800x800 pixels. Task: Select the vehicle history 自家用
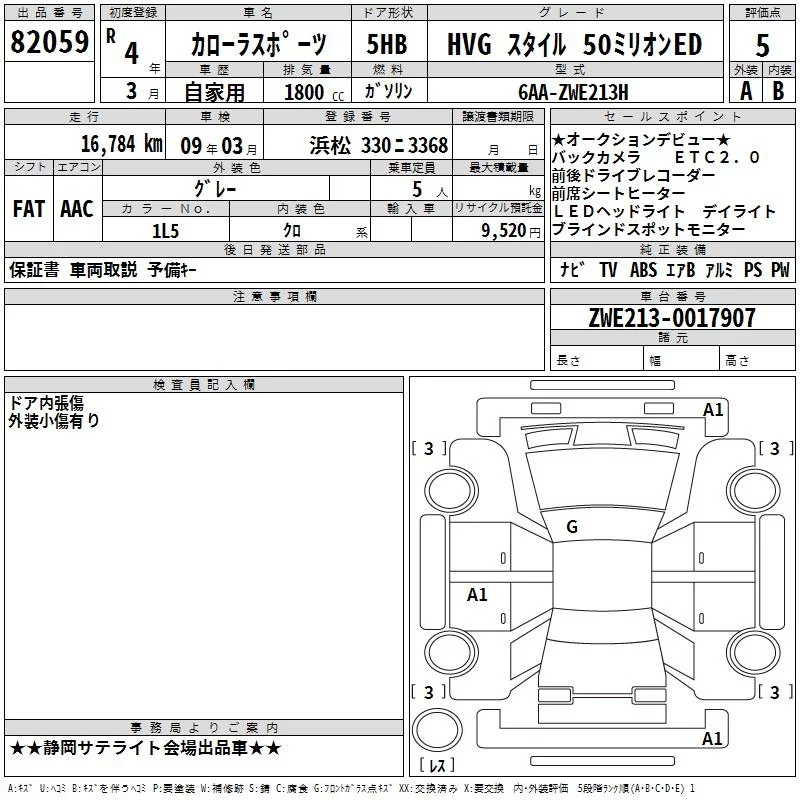tap(214, 92)
